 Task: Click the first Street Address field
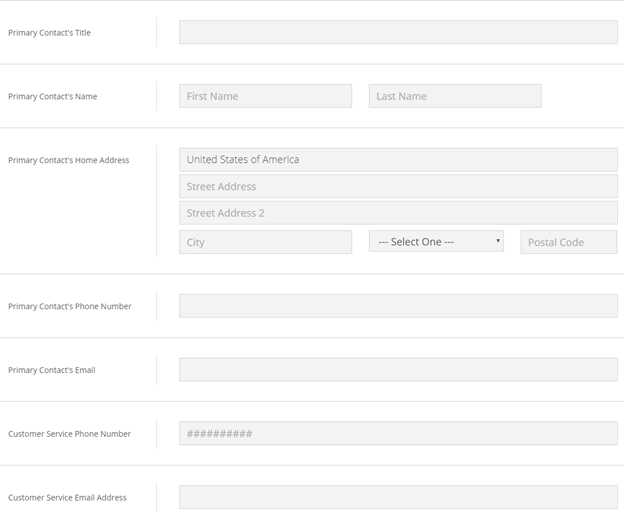[398, 187]
